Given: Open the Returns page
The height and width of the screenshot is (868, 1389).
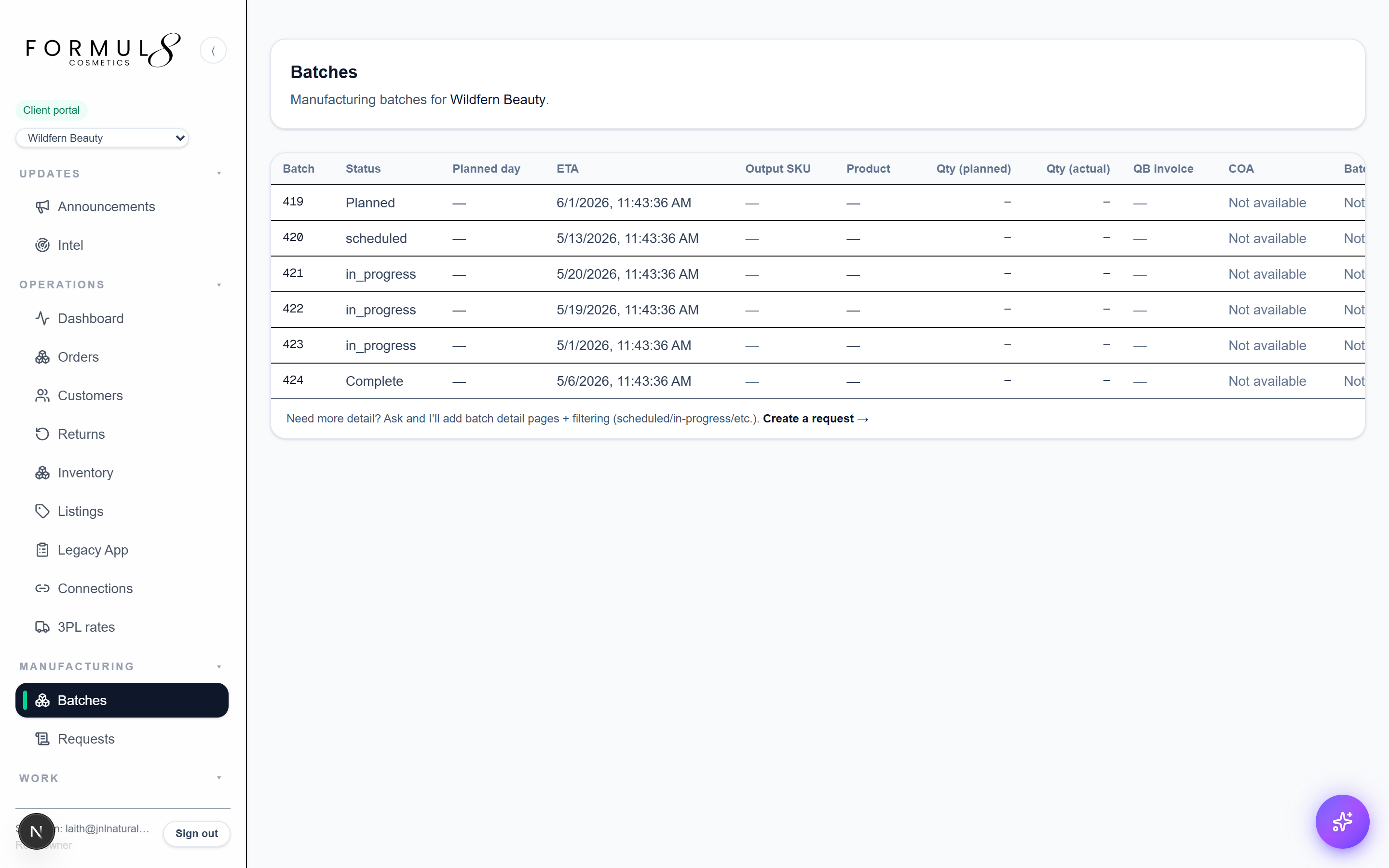Looking at the screenshot, I should point(122,434).
